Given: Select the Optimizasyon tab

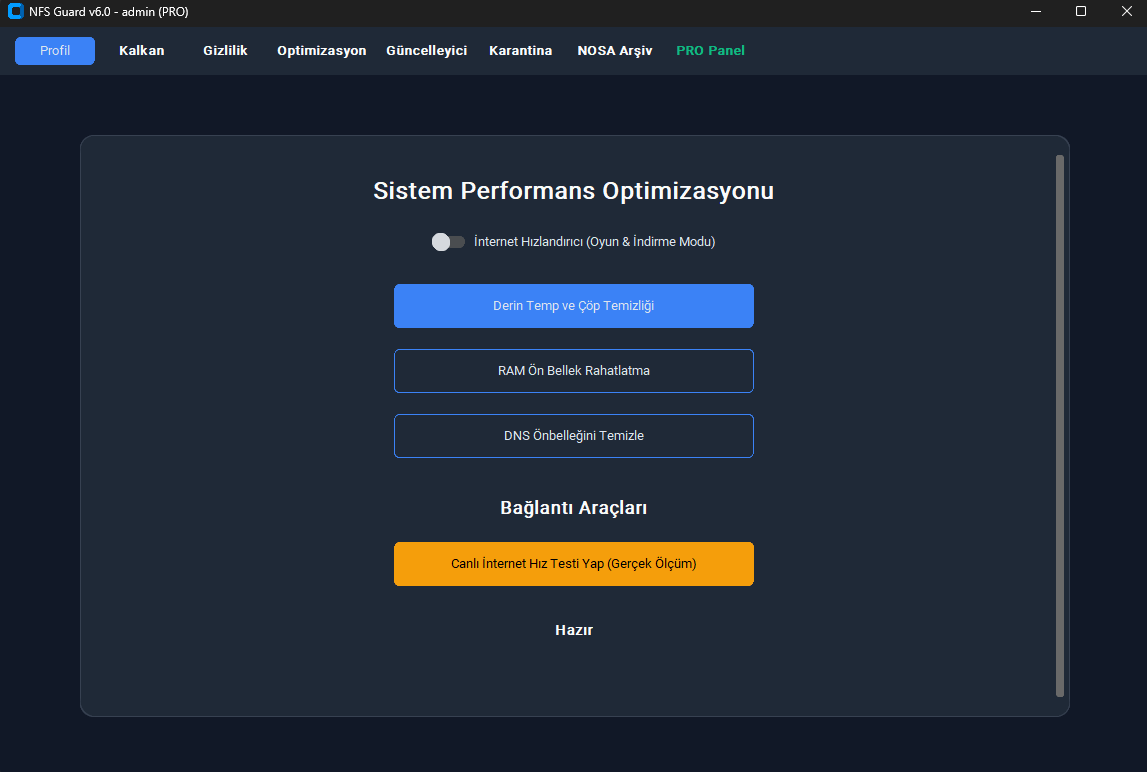Looking at the screenshot, I should [x=322, y=50].
